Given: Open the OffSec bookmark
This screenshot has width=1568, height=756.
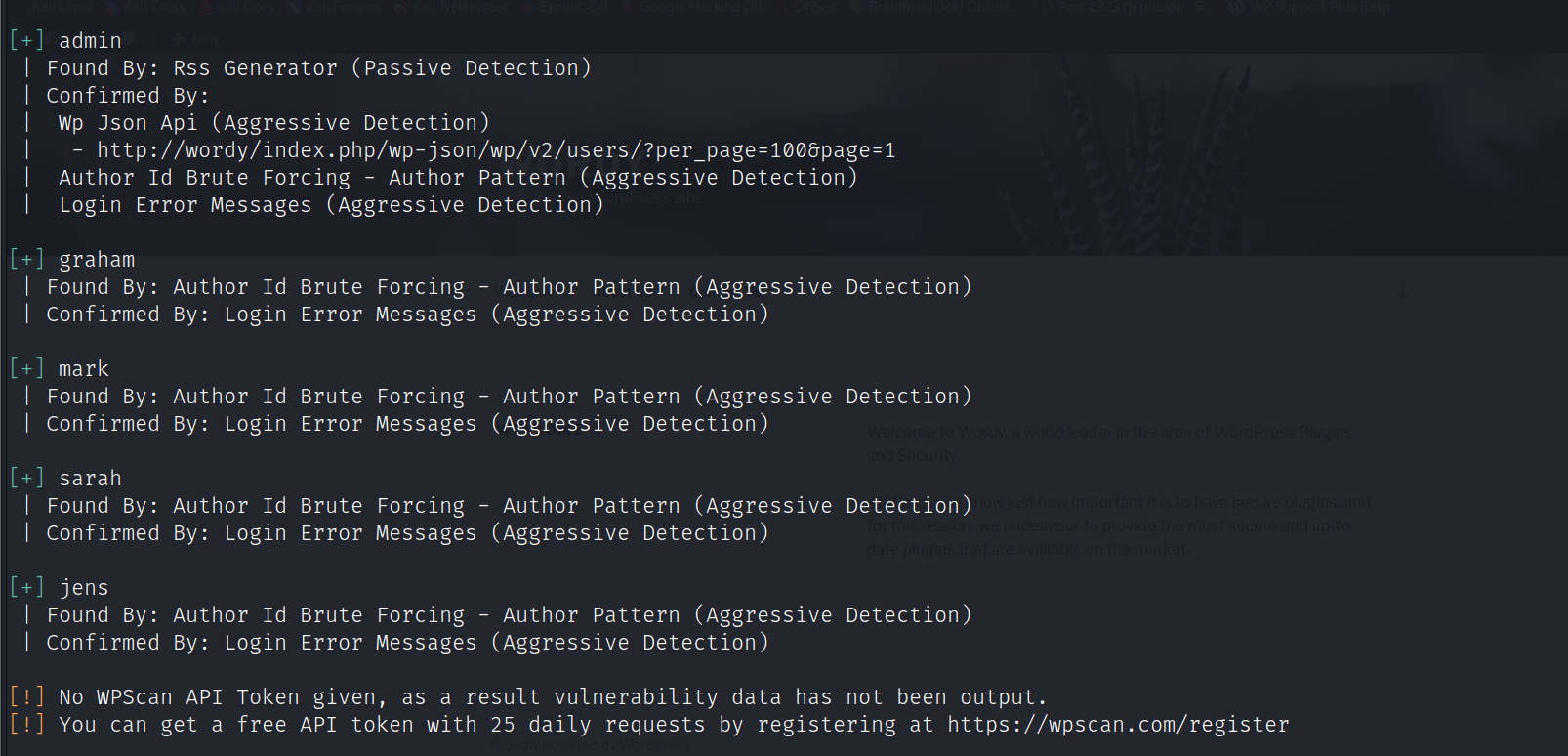Looking at the screenshot, I should coord(813,7).
